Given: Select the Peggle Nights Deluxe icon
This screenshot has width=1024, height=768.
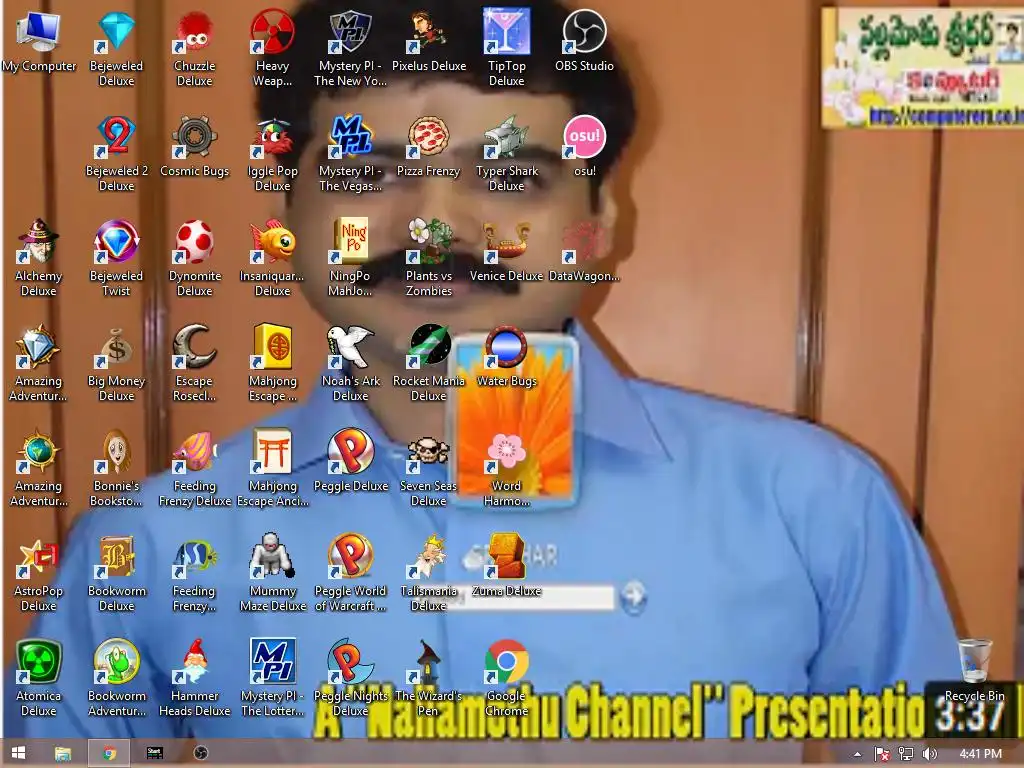Looking at the screenshot, I should (x=350, y=662).
